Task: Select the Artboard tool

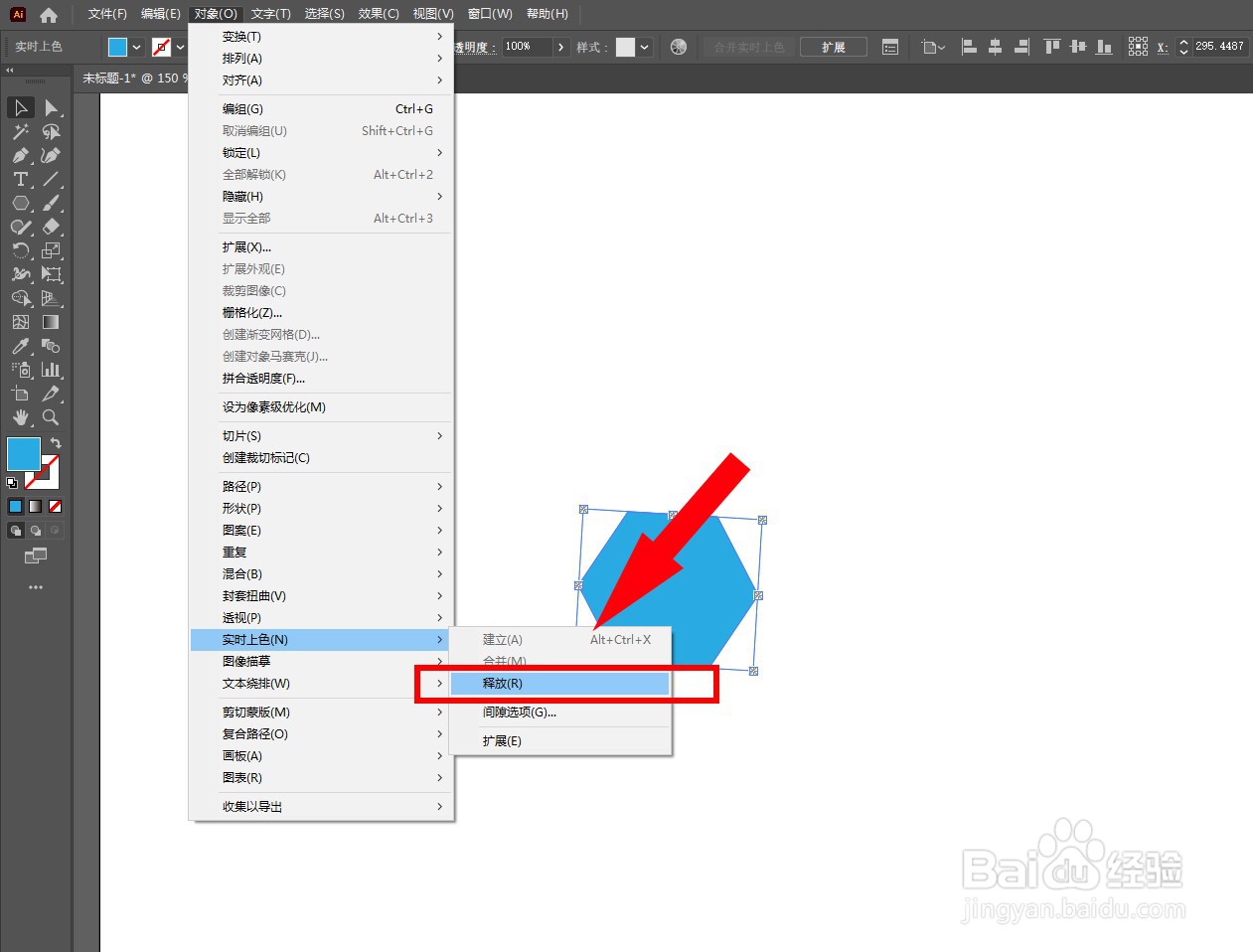Action: (x=20, y=394)
